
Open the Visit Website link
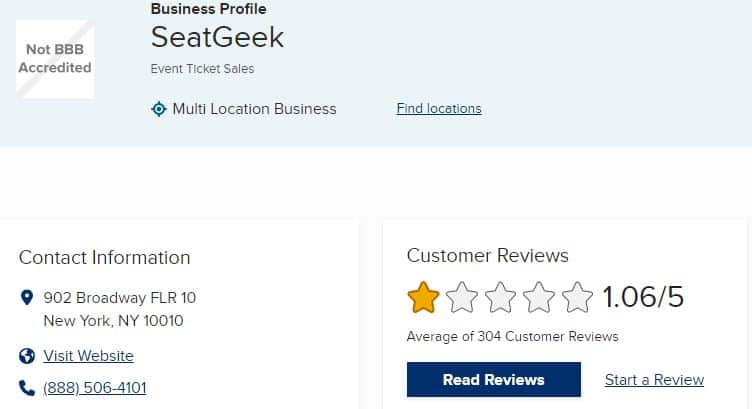point(89,356)
